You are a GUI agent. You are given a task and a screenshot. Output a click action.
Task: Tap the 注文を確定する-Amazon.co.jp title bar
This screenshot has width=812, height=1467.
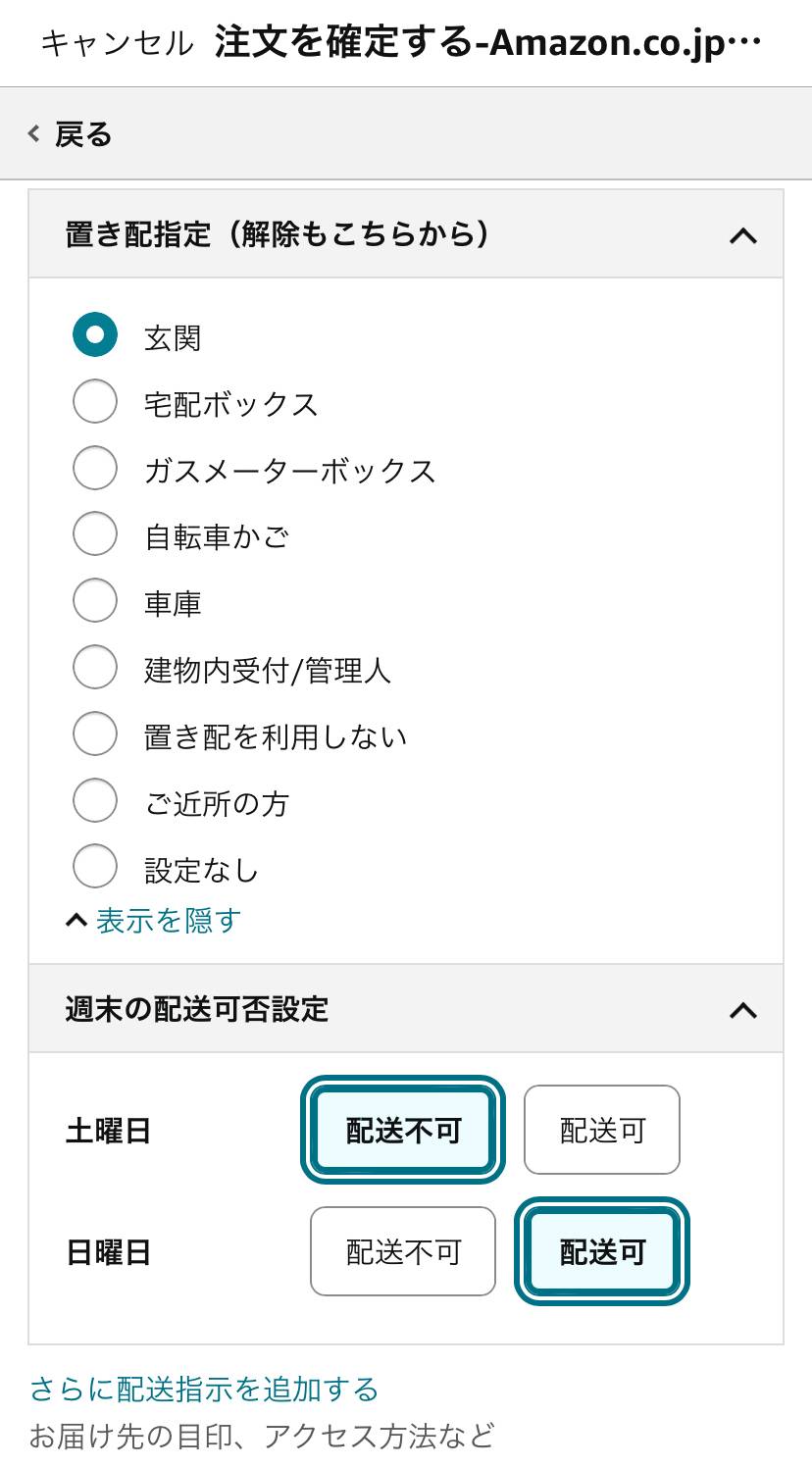(485, 41)
